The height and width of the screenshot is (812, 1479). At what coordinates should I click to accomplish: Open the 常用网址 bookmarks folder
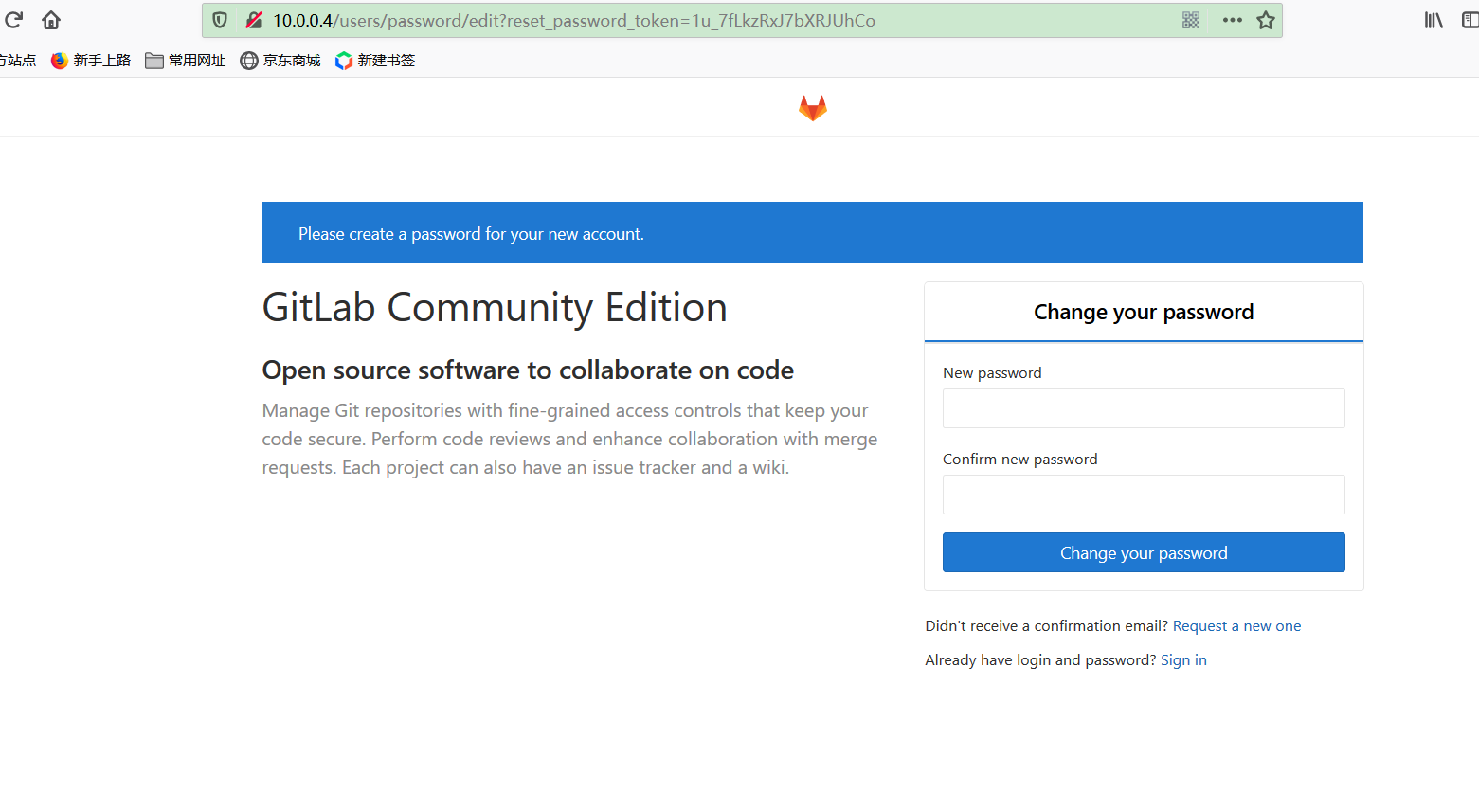pyautogui.click(x=186, y=61)
